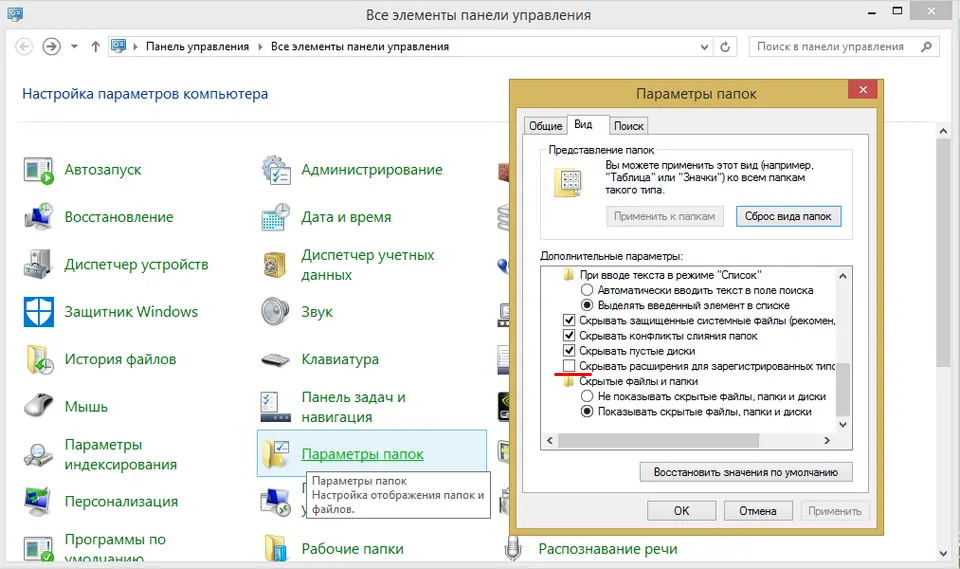Switch to the Общие tab

click(x=545, y=126)
